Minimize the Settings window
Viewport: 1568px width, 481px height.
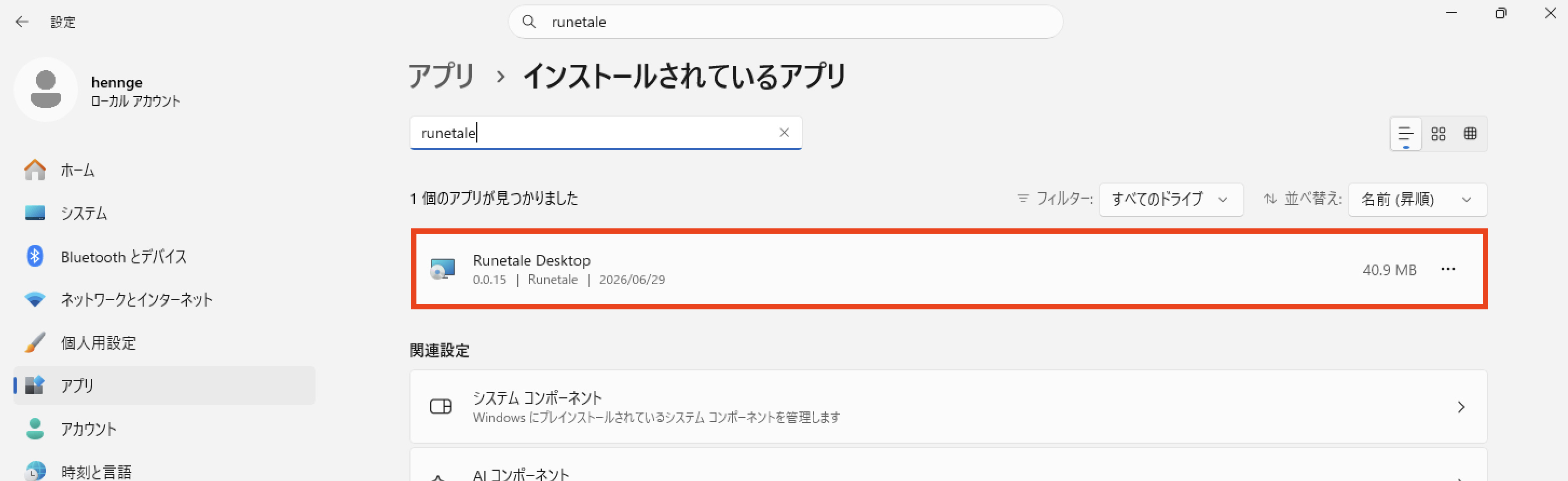tap(1451, 13)
